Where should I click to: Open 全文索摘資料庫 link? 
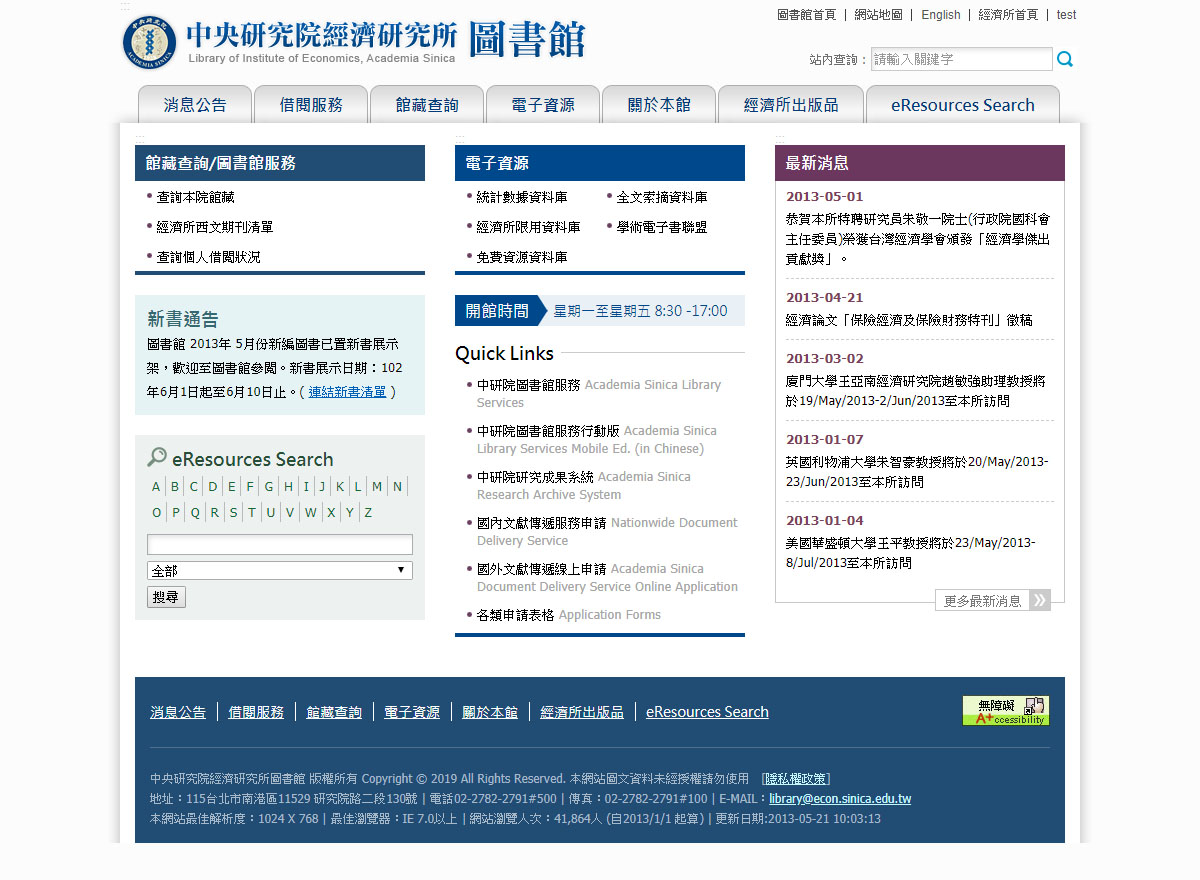[x=662, y=198]
